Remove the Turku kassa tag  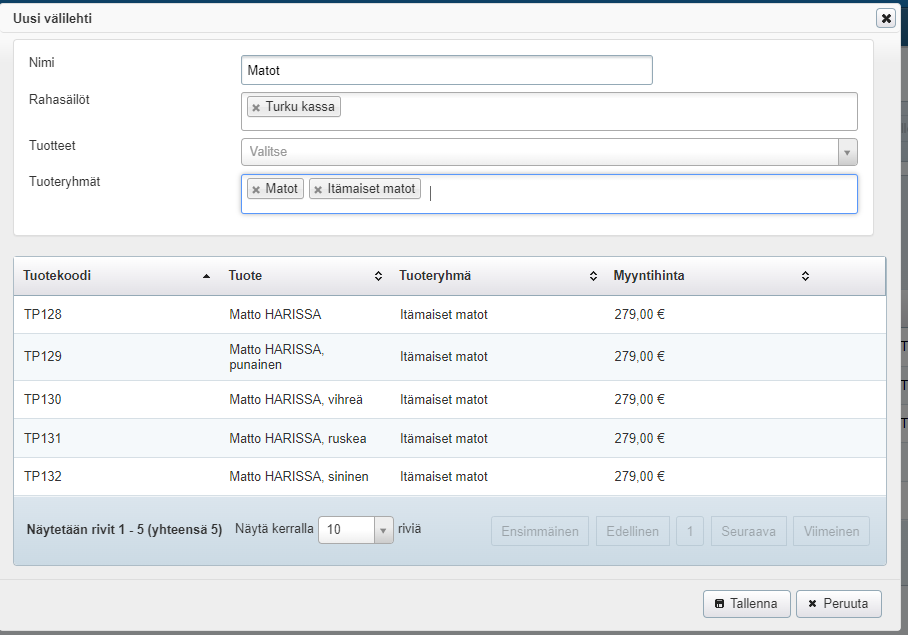(256, 107)
